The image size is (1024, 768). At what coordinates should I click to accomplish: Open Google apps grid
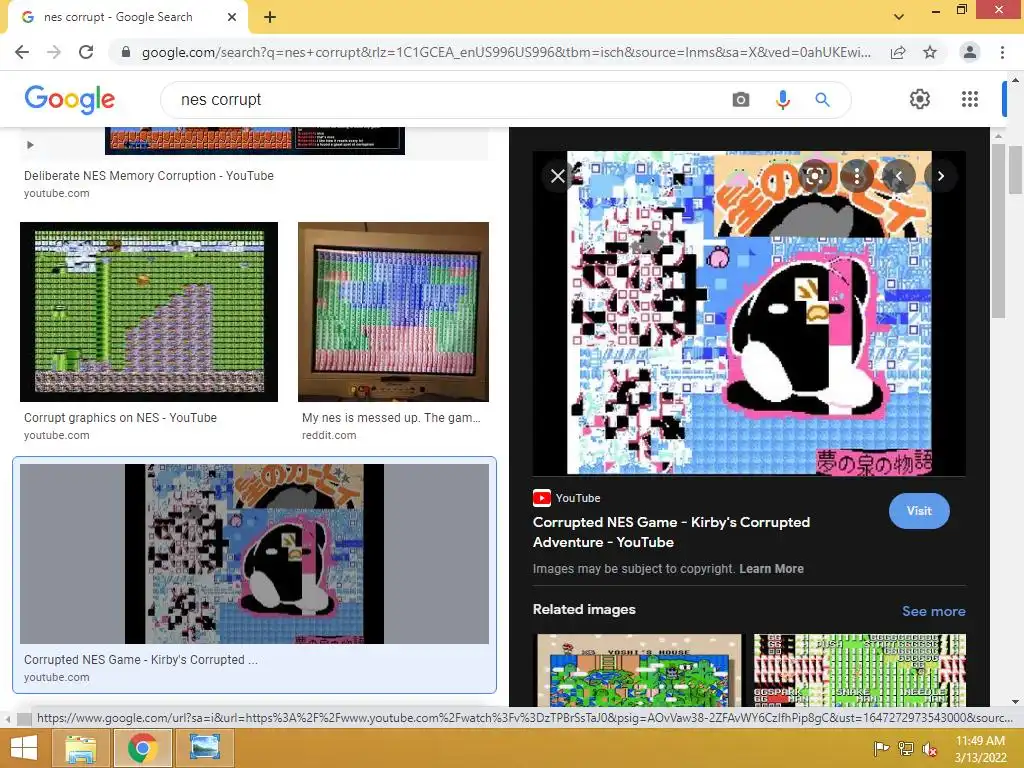click(970, 99)
